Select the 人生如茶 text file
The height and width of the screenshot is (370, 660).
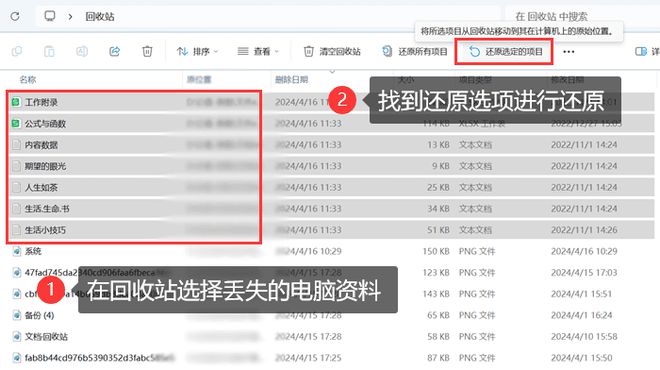41,188
